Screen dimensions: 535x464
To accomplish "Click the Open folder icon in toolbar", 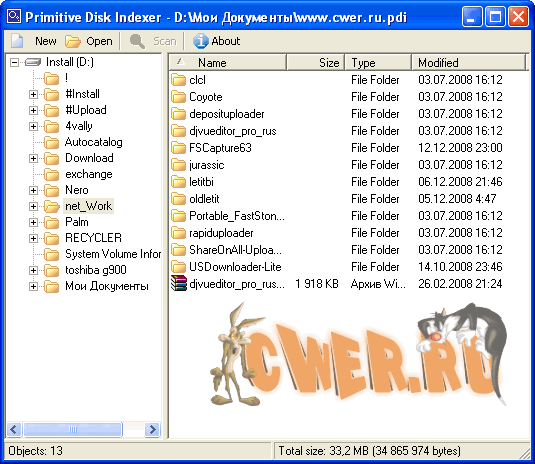I will pyautogui.click(x=73, y=41).
